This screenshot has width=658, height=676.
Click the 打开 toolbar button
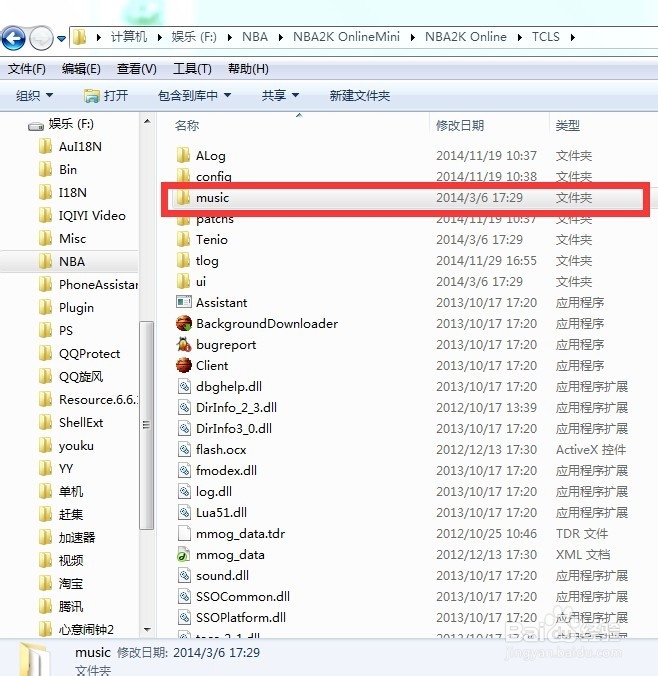tap(106, 95)
